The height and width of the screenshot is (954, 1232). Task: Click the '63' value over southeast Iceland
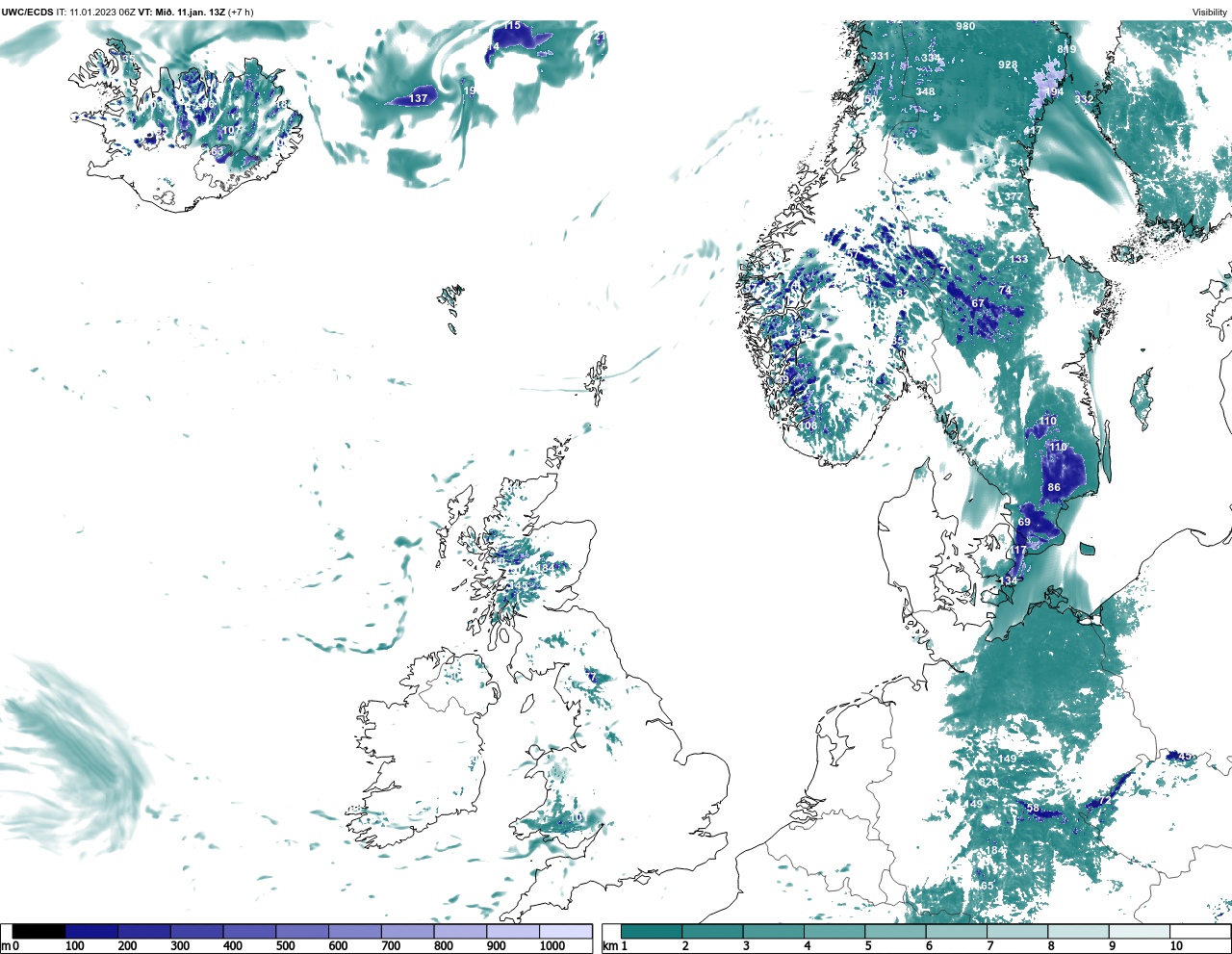pos(218,151)
